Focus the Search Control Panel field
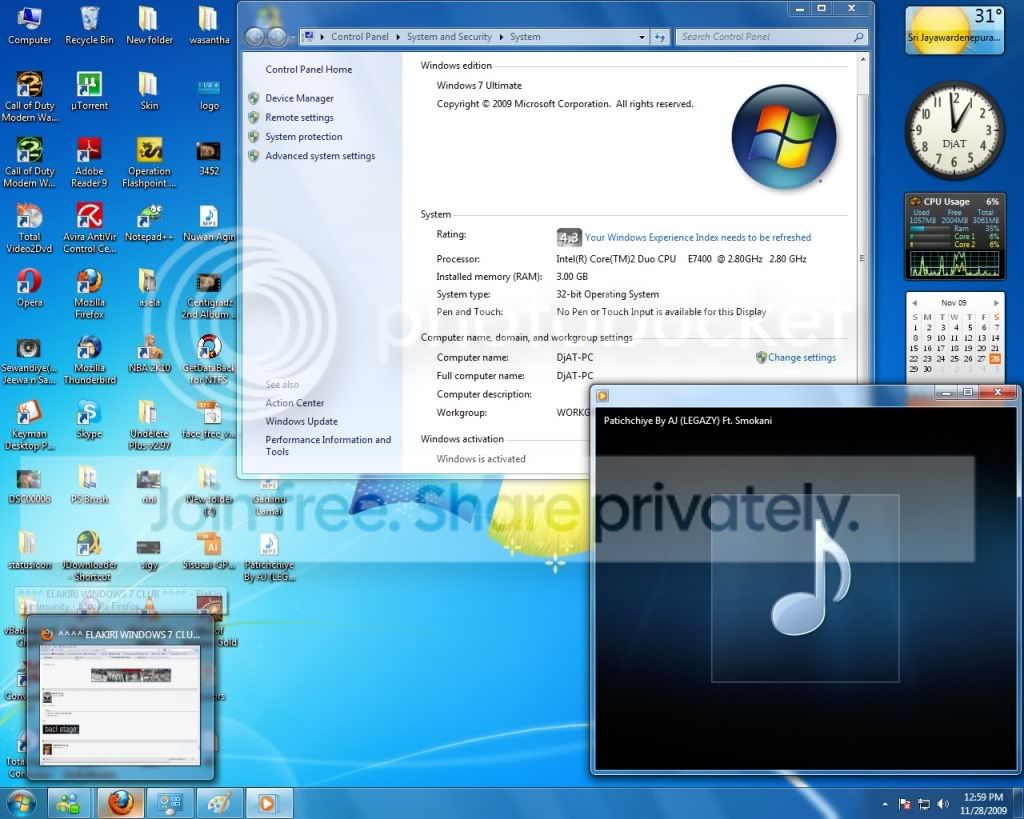1024x819 pixels. (772, 37)
